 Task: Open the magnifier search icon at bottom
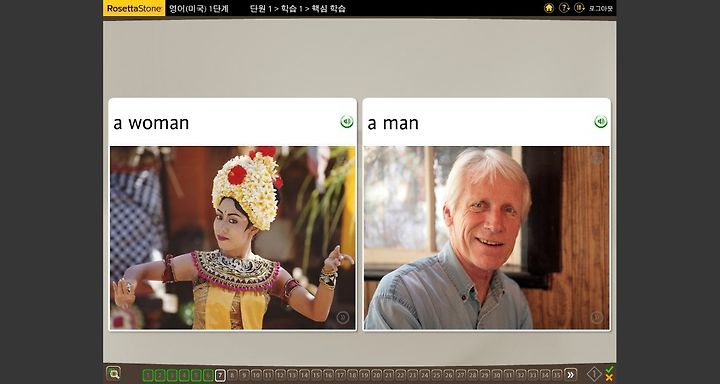113,373
